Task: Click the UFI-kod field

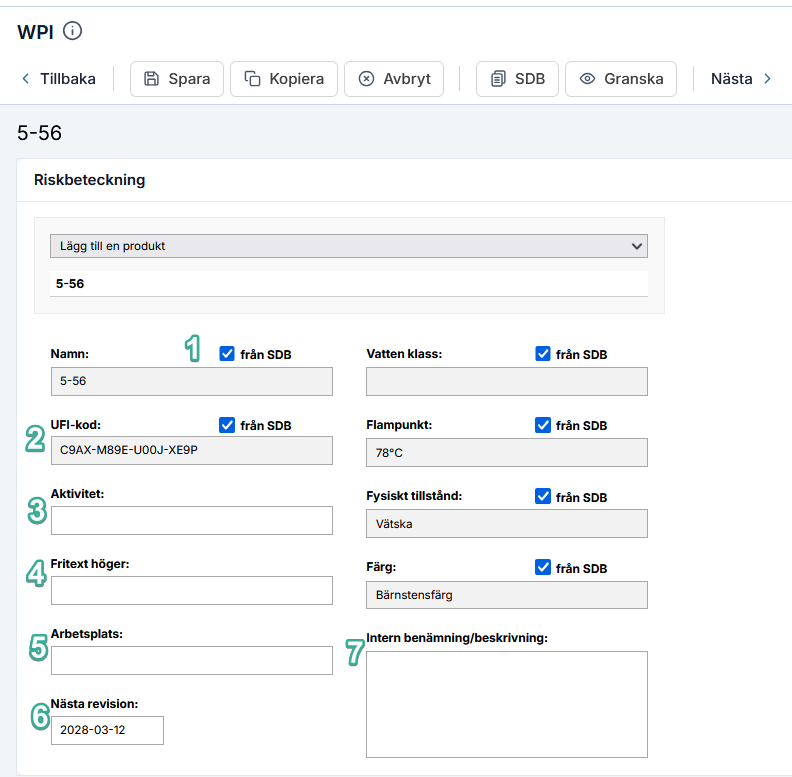Action: [x=191, y=451]
